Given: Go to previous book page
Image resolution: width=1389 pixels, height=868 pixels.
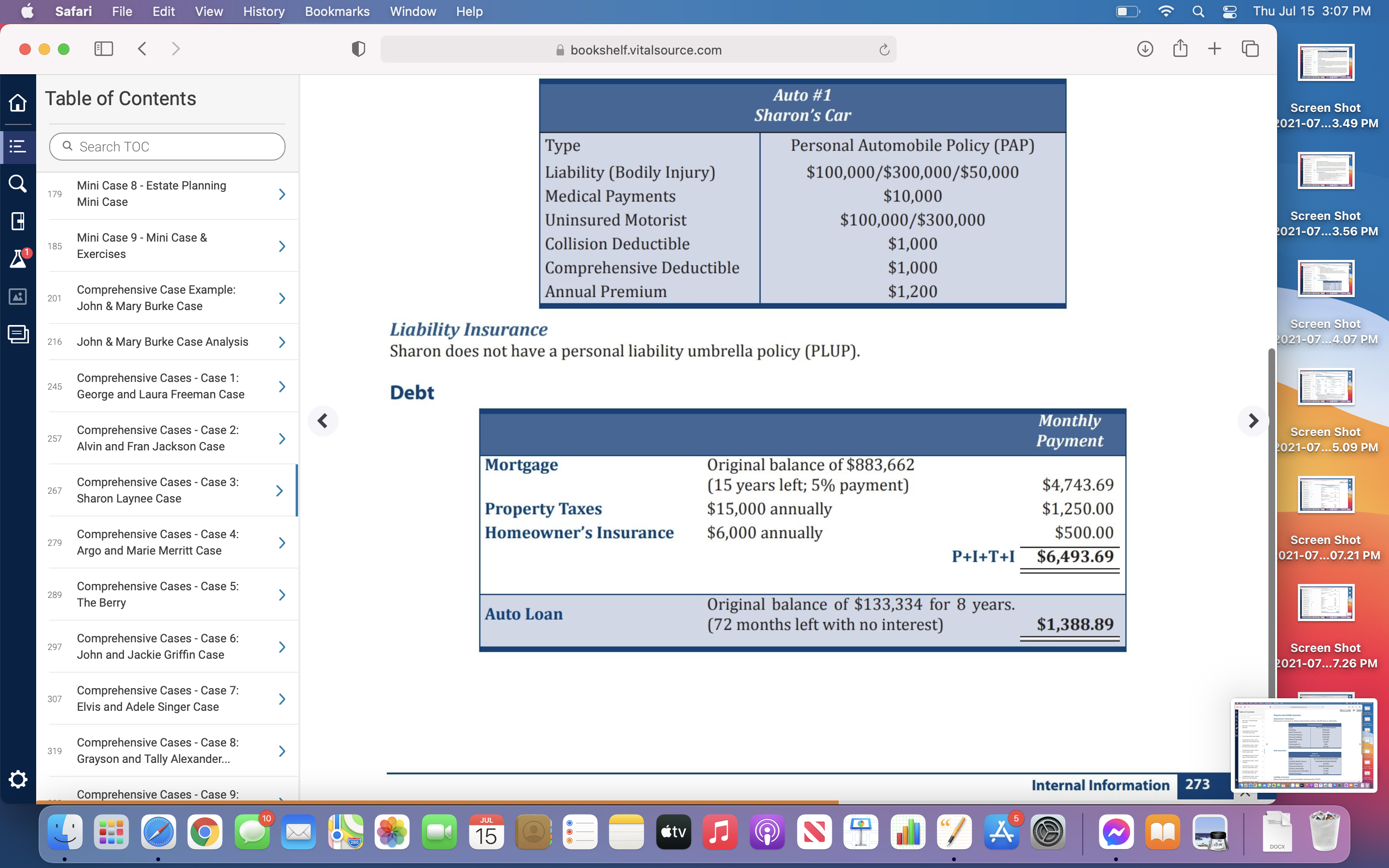Looking at the screenshot, I should (323, 421).
